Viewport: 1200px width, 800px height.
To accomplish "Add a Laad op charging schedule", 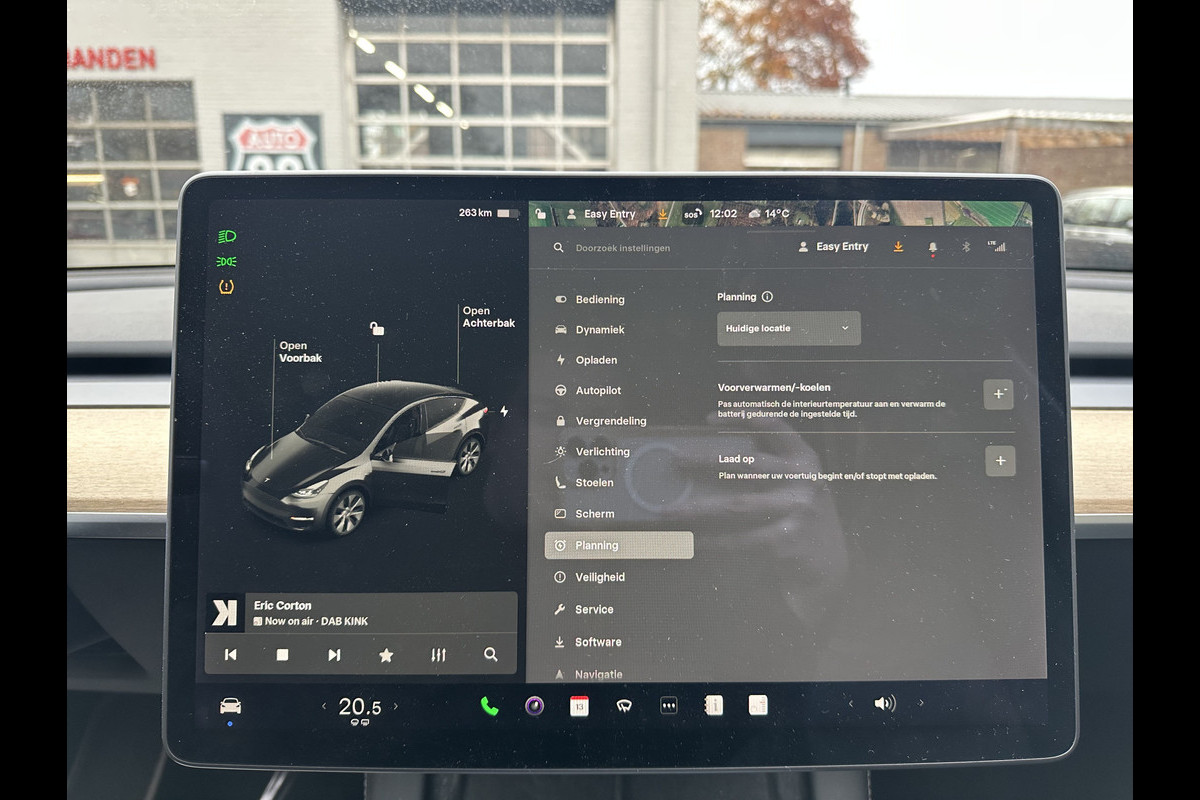I will pyautogui.click(x=1000, y=461).
